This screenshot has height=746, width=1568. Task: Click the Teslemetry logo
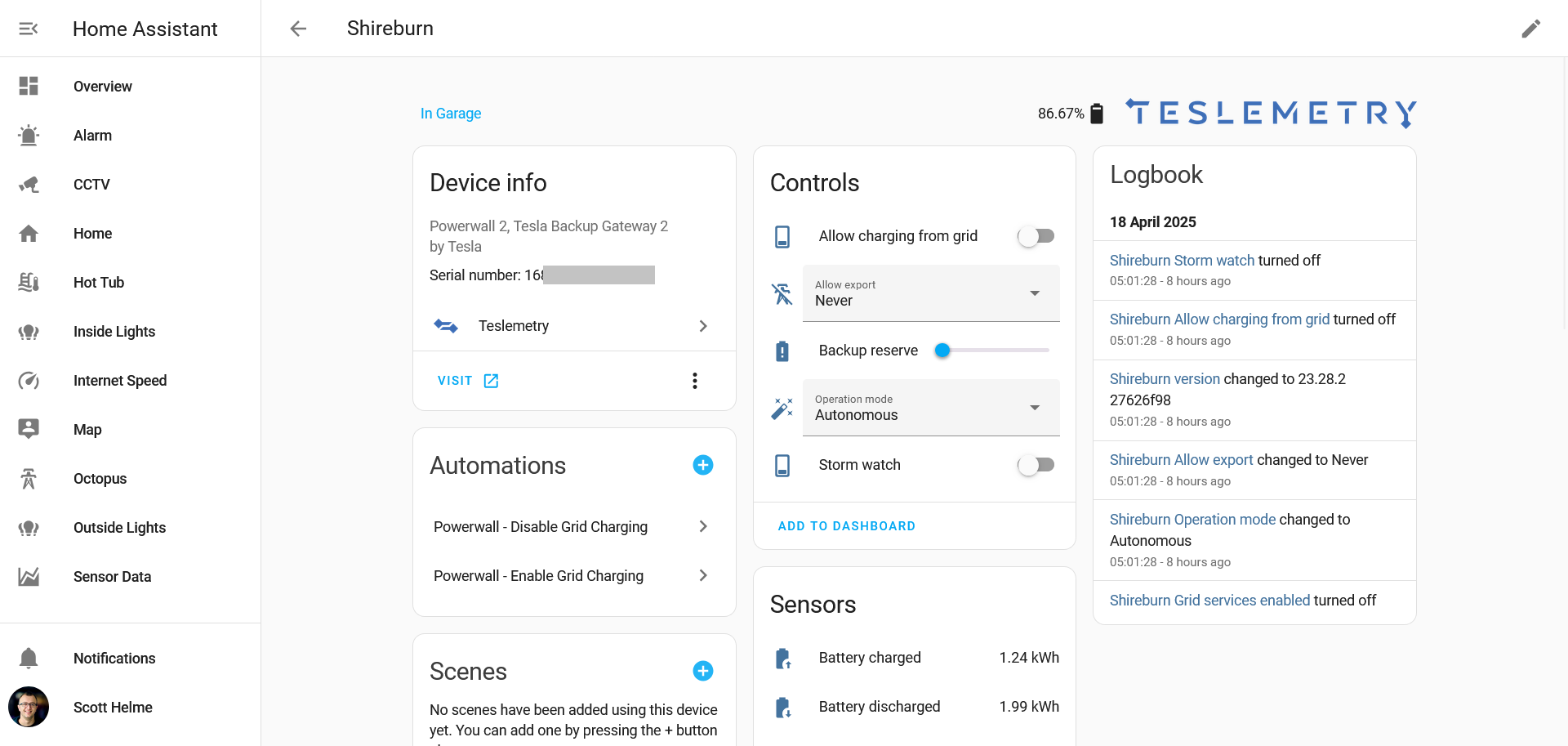pos(1271,114)
